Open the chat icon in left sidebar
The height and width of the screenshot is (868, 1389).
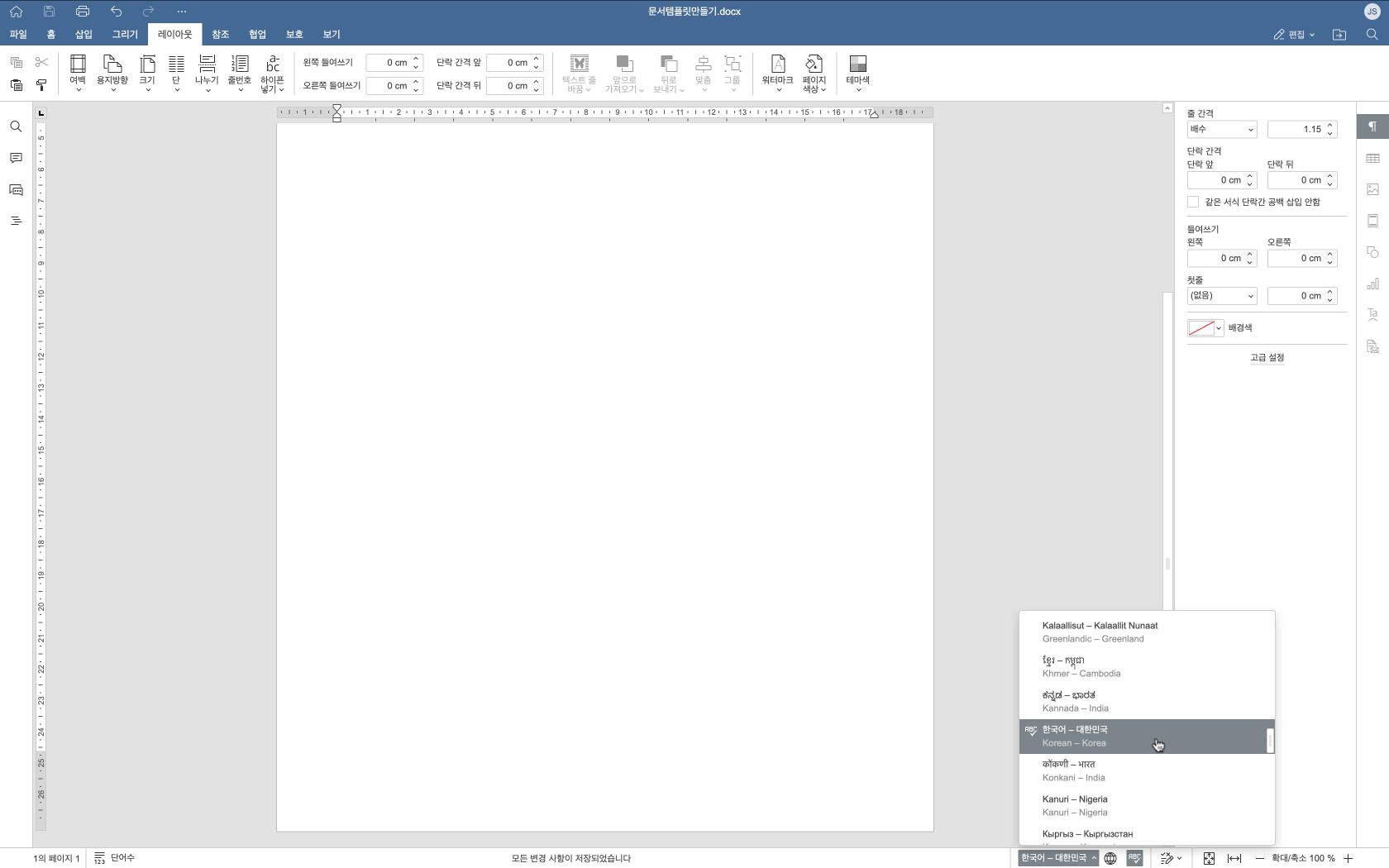click(16, 189)
